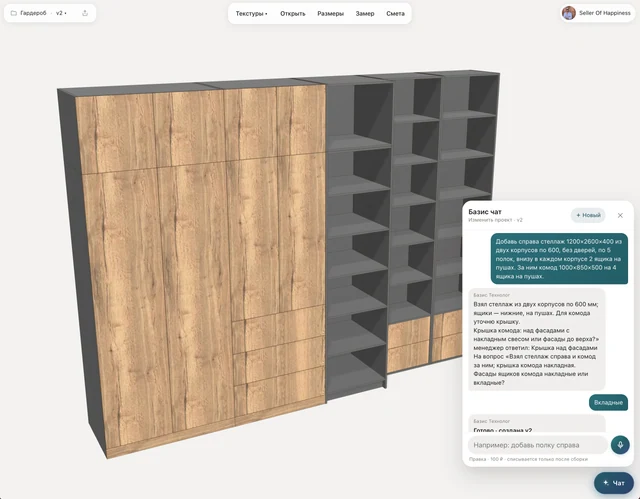Image resolution: width=640 pixels, height=499 pixels.
Task: Click the Базис Технолог reply about крышка комода
Action: point(537,339)
